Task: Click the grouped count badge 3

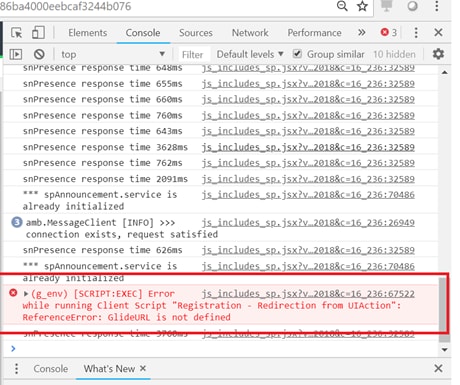Action: coord(17,222)
